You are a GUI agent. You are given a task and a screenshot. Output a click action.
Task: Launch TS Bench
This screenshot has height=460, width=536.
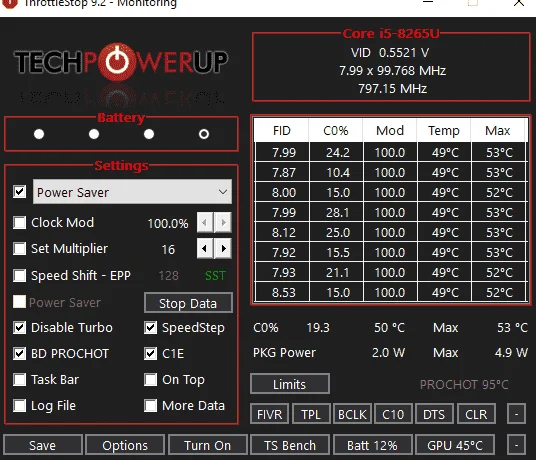click(290, 445)
